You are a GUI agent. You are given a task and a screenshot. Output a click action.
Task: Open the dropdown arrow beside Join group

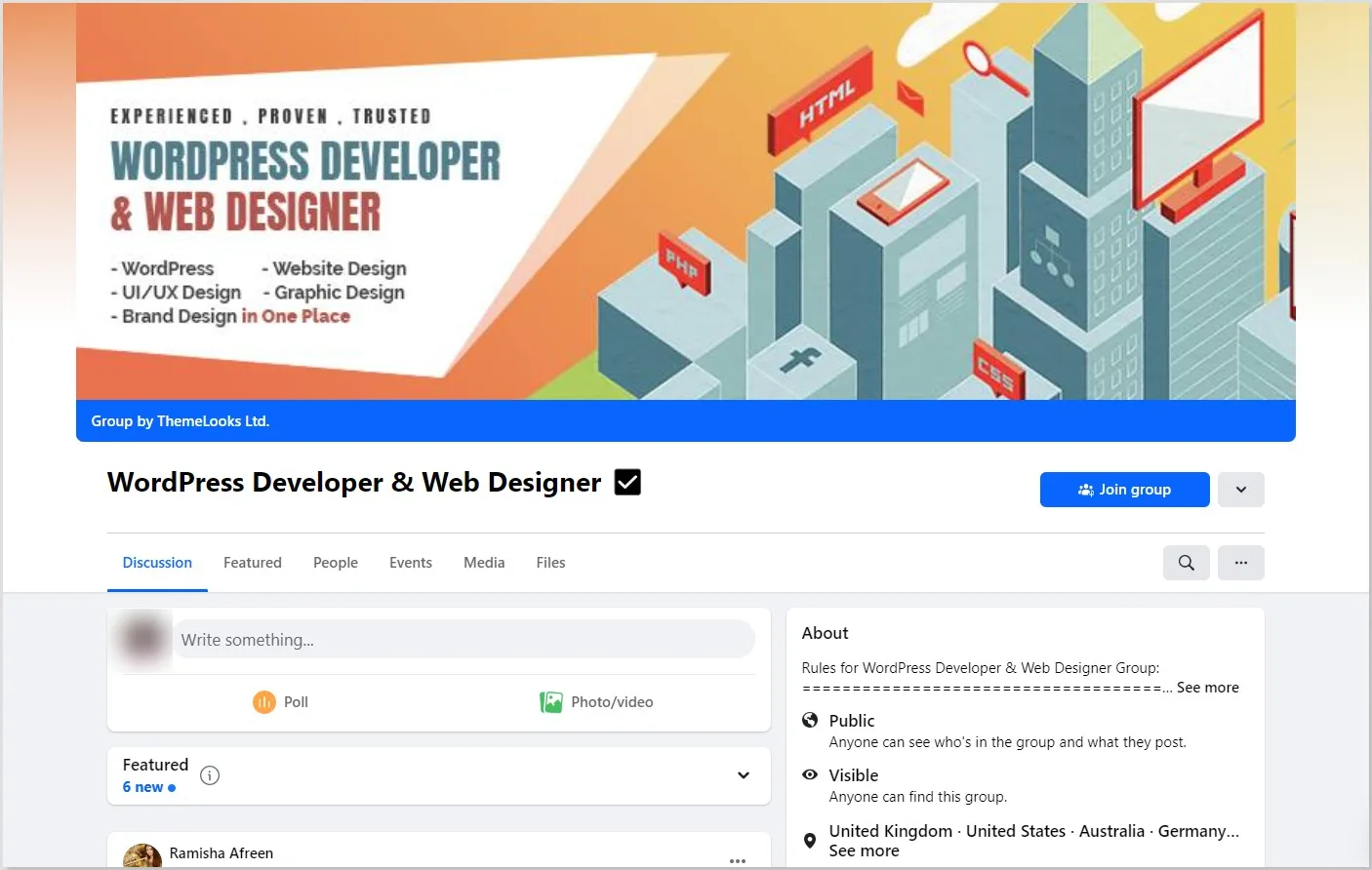click(1241, 490)
